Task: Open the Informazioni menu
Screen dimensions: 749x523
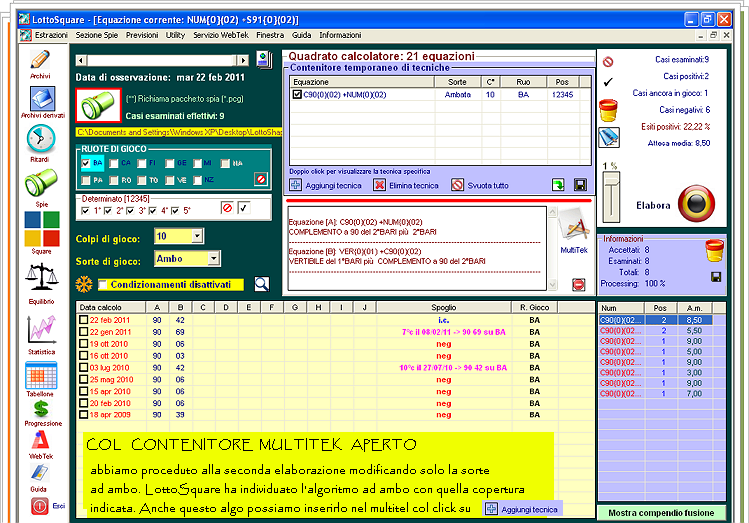Action: coord(340,35)
